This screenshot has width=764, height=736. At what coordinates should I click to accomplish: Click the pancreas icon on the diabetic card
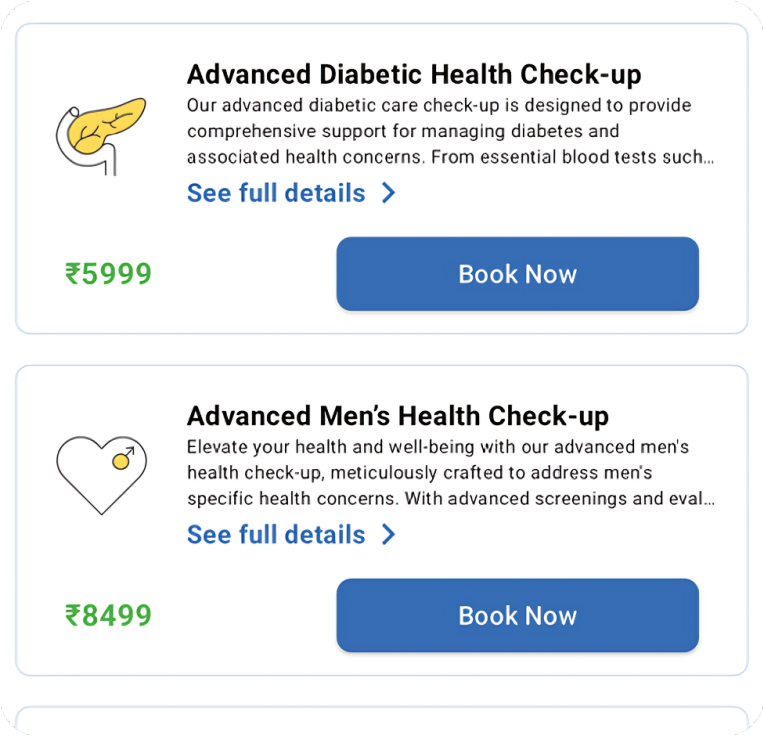(100, 133)
